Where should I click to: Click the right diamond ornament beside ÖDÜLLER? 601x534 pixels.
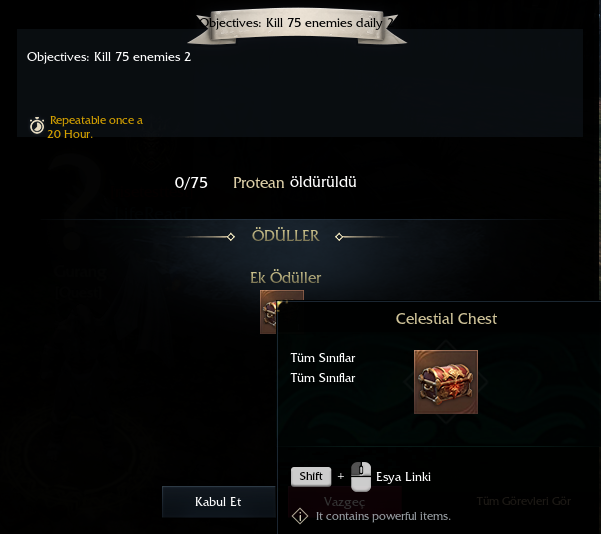339,237
